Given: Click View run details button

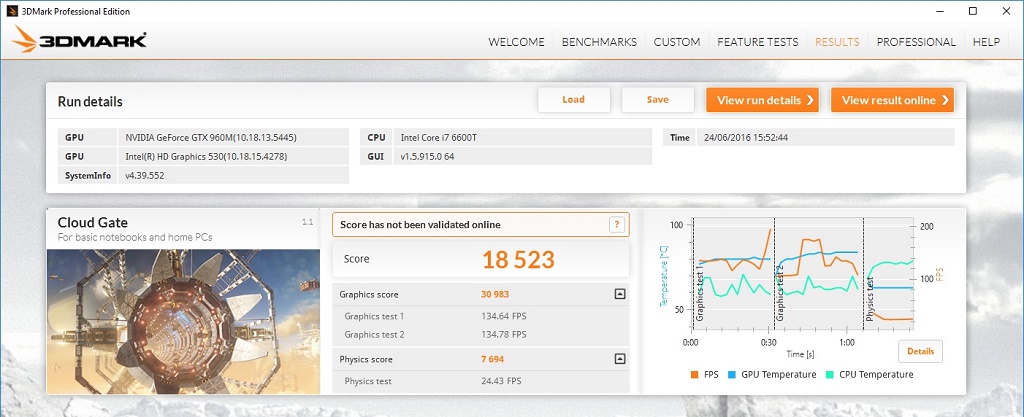Looking at the screenshot, I should point(764,100).
